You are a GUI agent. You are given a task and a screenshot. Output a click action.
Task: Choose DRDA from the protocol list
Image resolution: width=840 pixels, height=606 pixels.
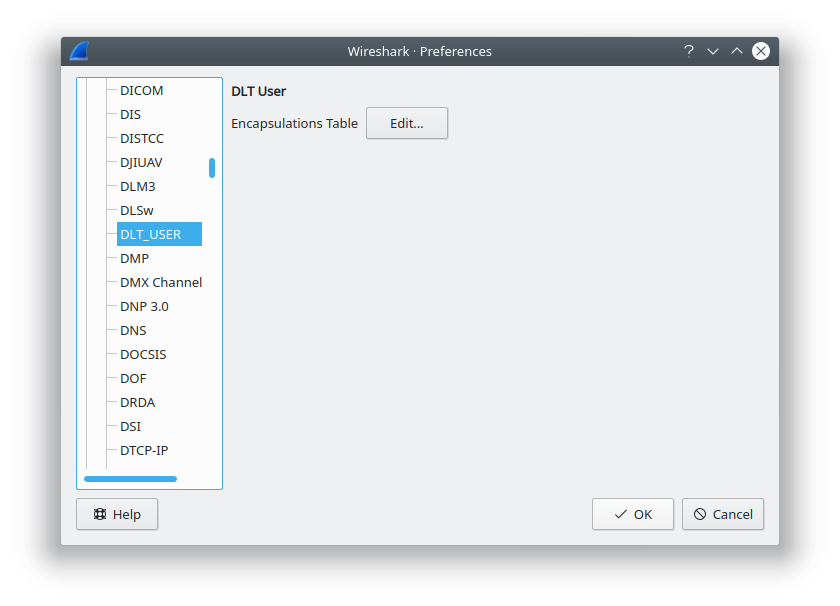(137, 402)
